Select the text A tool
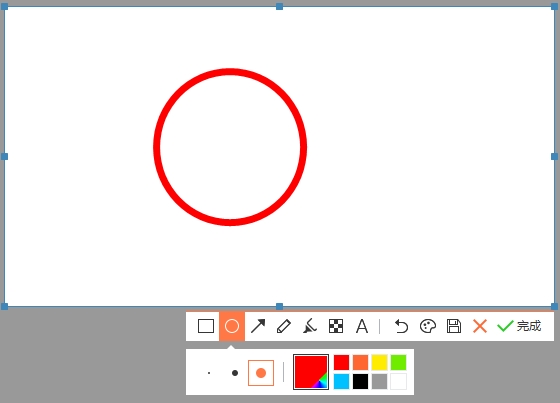This screenshot has height=403, width=560. (x=362, y=326)
